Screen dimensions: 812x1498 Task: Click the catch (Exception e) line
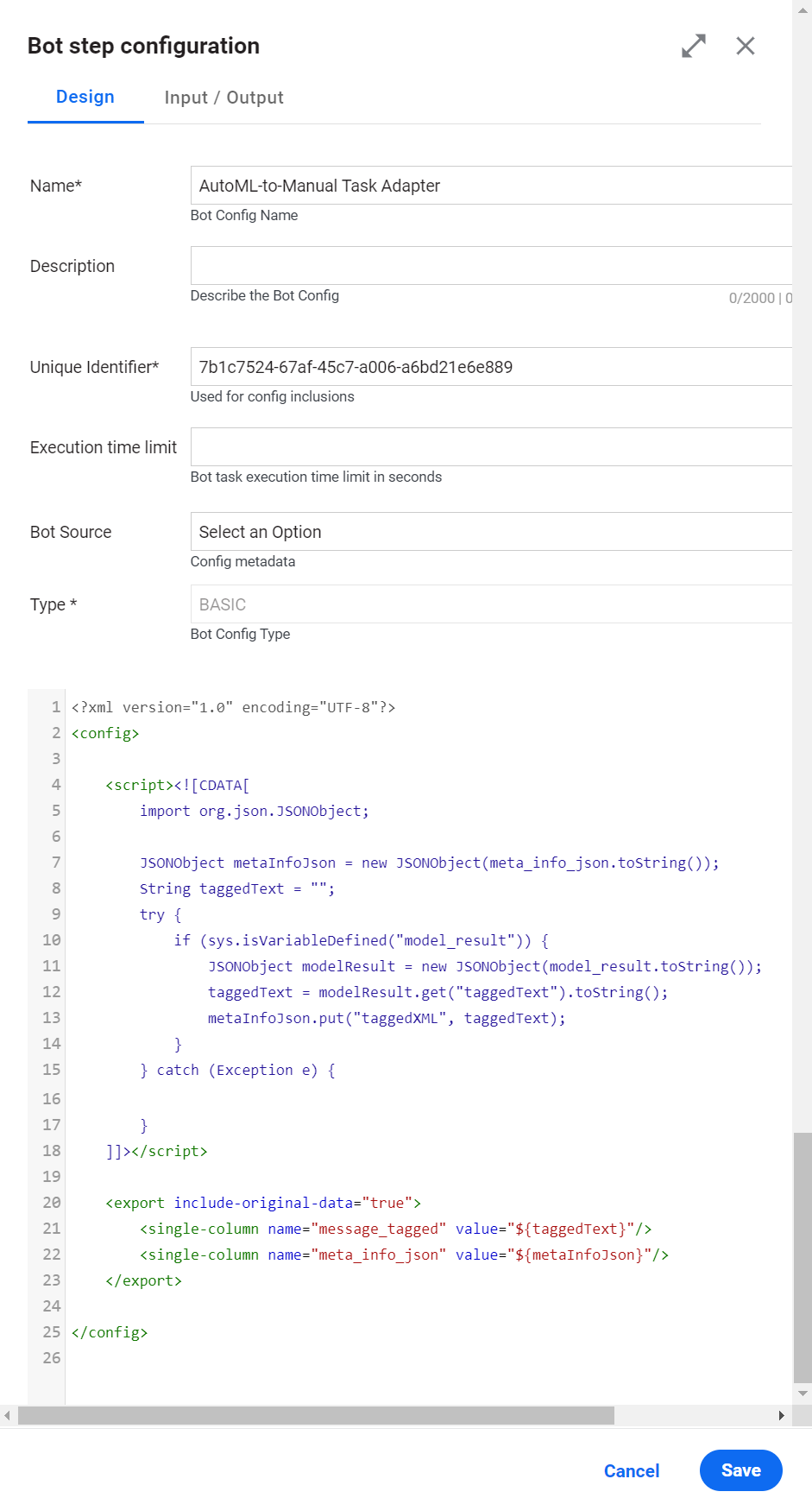click(237, 1070)
